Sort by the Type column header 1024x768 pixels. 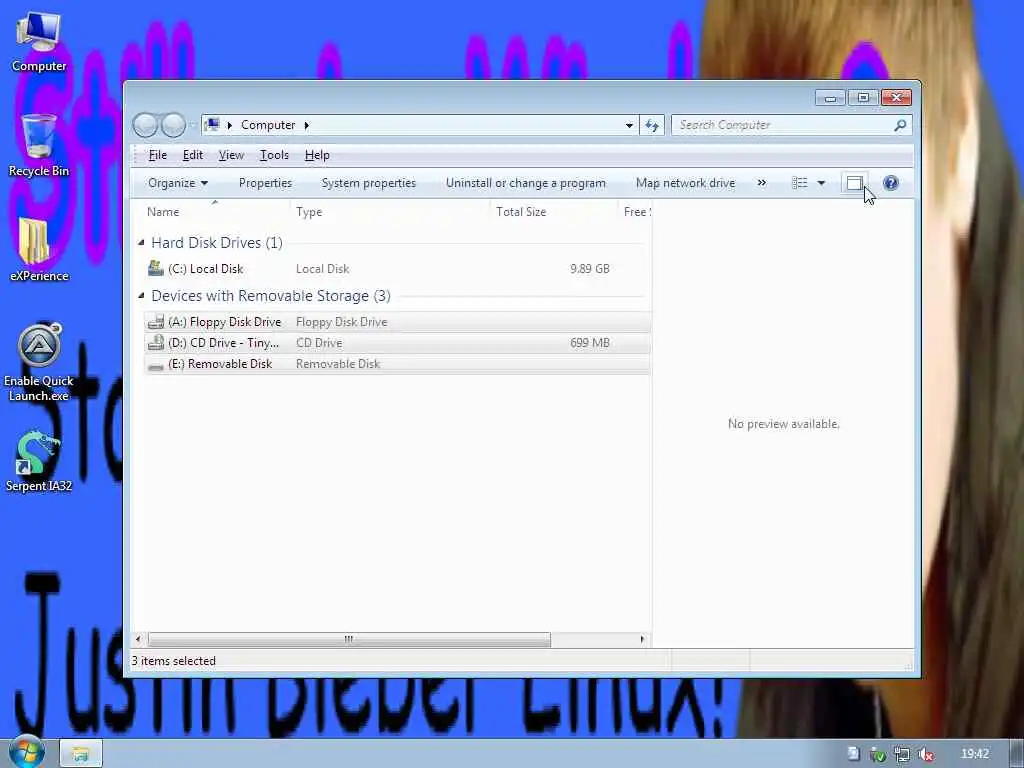[x=389, y=212]
